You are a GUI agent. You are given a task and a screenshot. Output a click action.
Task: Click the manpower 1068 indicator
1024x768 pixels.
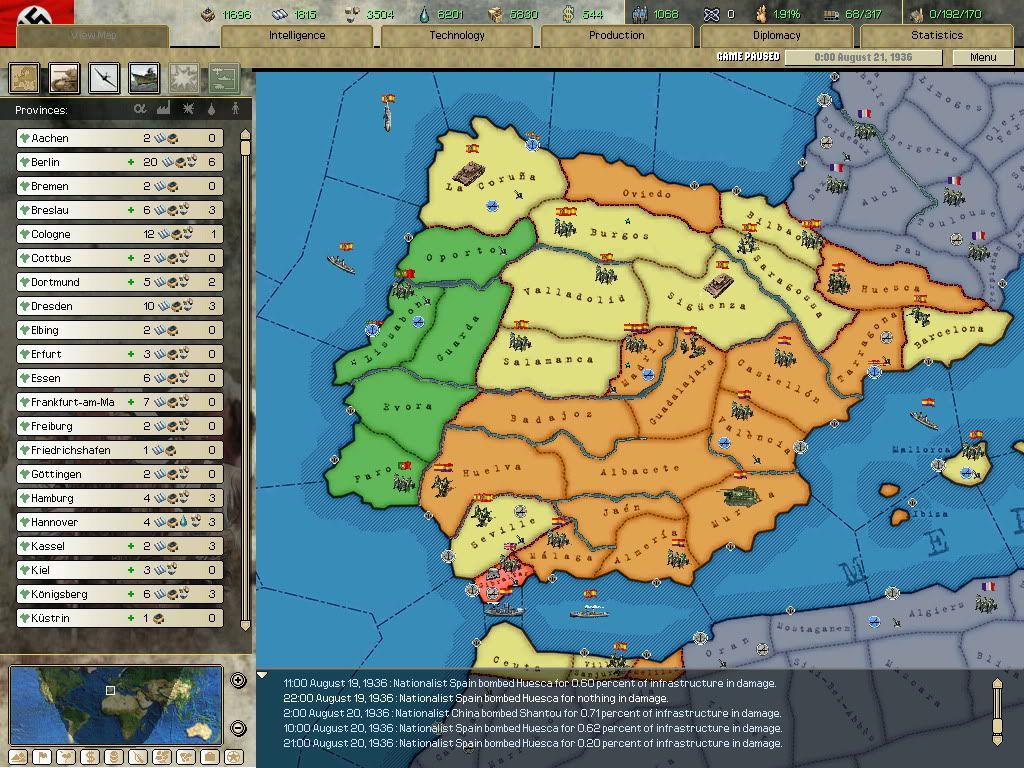(x=656, y=14)
